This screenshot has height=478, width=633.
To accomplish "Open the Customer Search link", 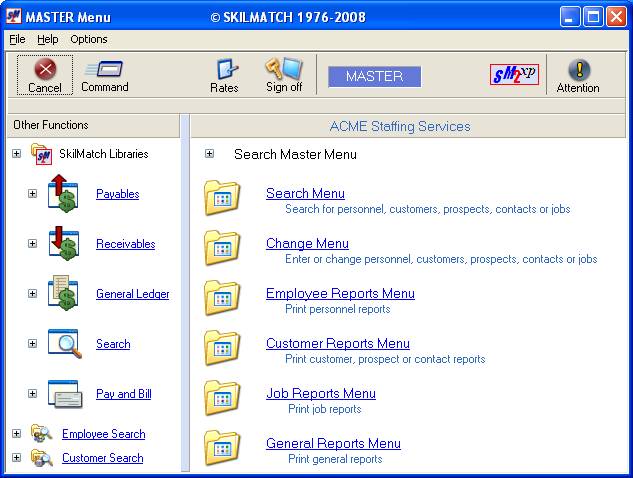I will [103, 458].
